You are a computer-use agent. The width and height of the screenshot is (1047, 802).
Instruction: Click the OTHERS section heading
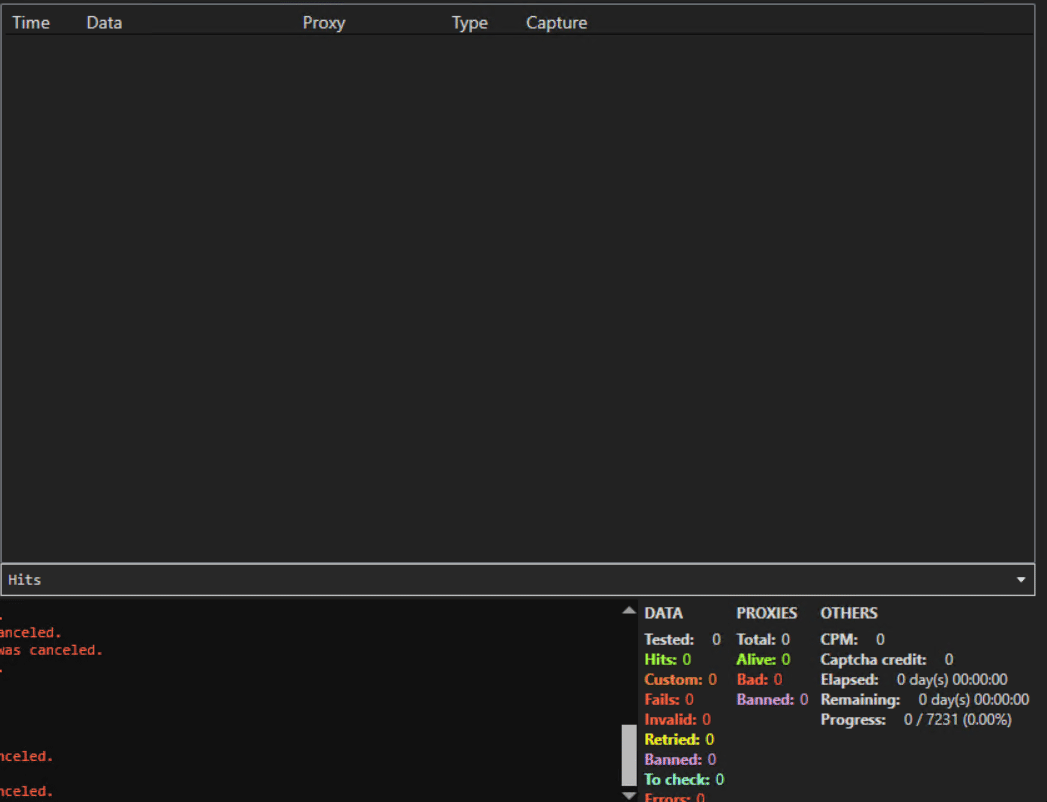point(849,613)
